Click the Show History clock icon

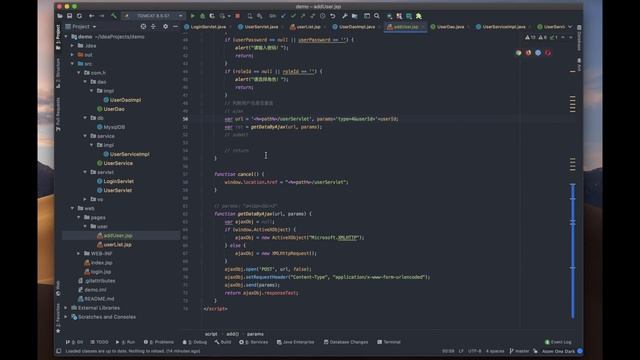(322, 16)
